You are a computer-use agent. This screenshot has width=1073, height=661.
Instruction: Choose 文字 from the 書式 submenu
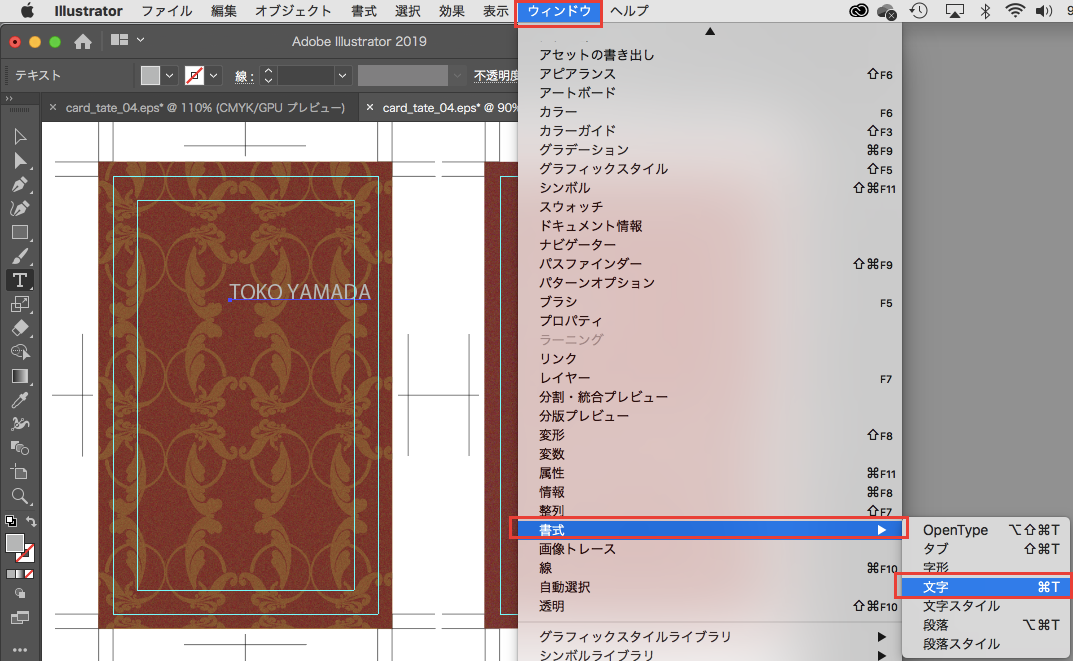[935, 587]
